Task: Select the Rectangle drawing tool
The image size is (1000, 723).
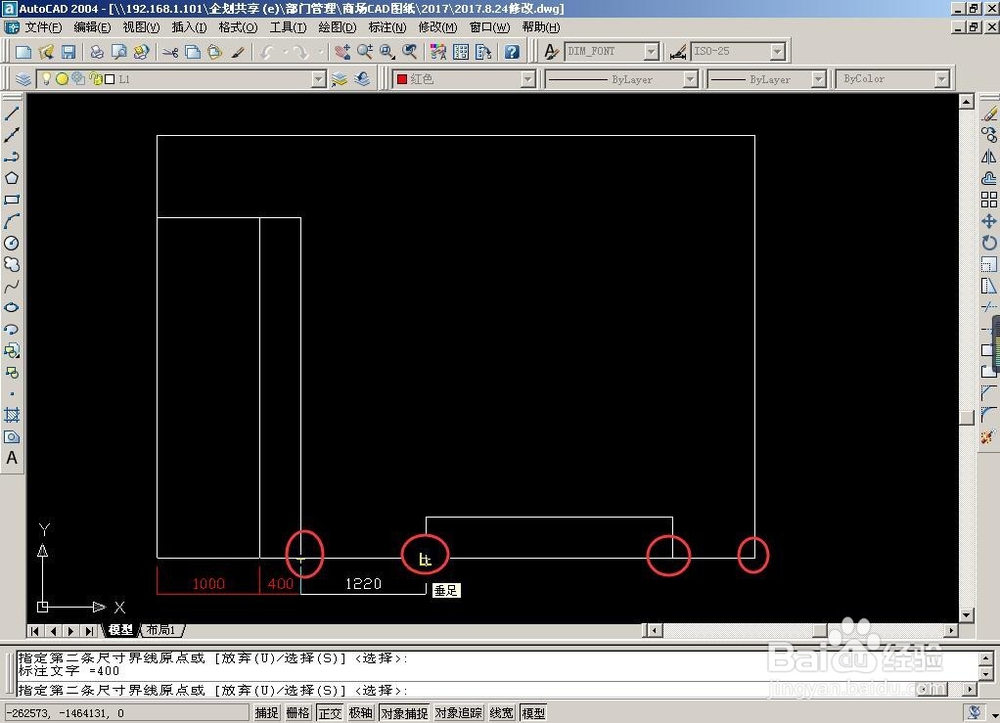Action: coord(11,200)
